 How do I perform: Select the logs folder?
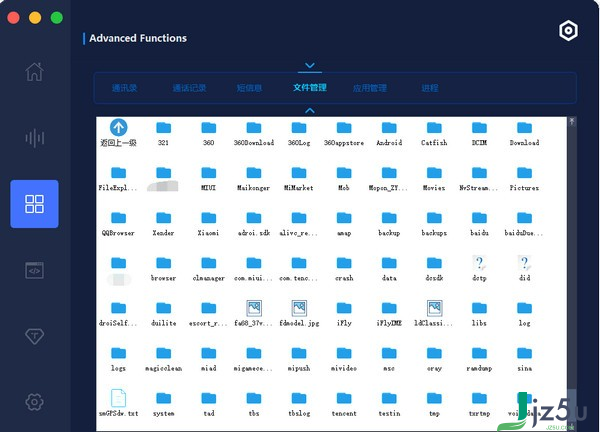(x=119, y=359)
